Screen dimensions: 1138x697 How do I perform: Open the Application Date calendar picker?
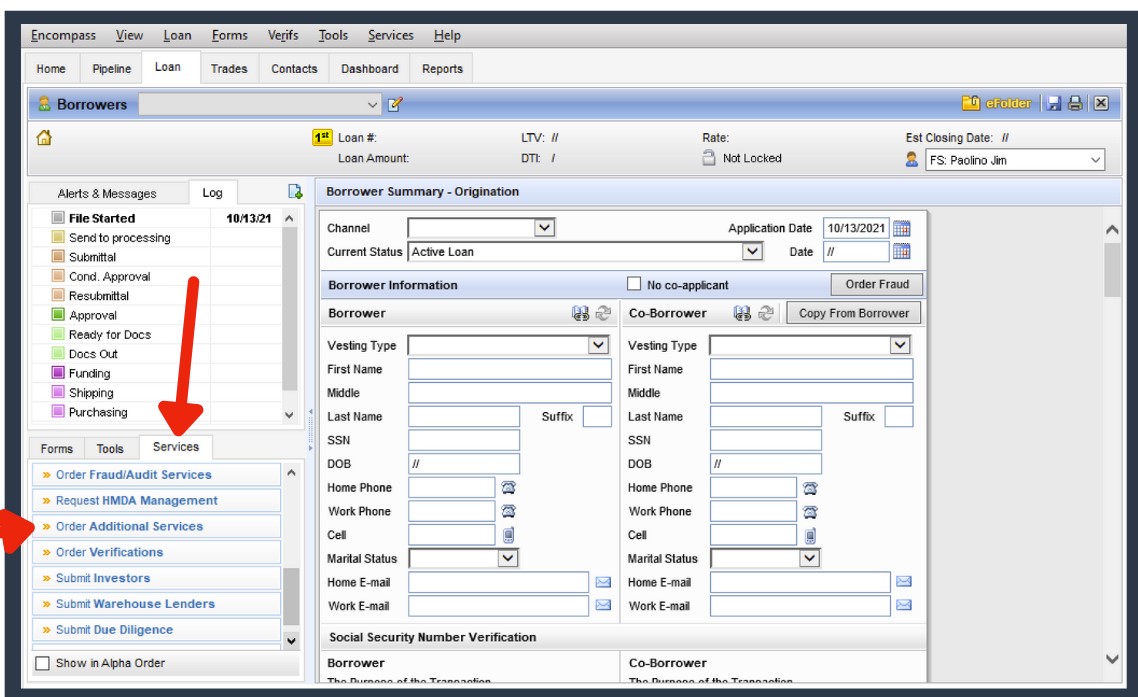(x=901, y=229)
